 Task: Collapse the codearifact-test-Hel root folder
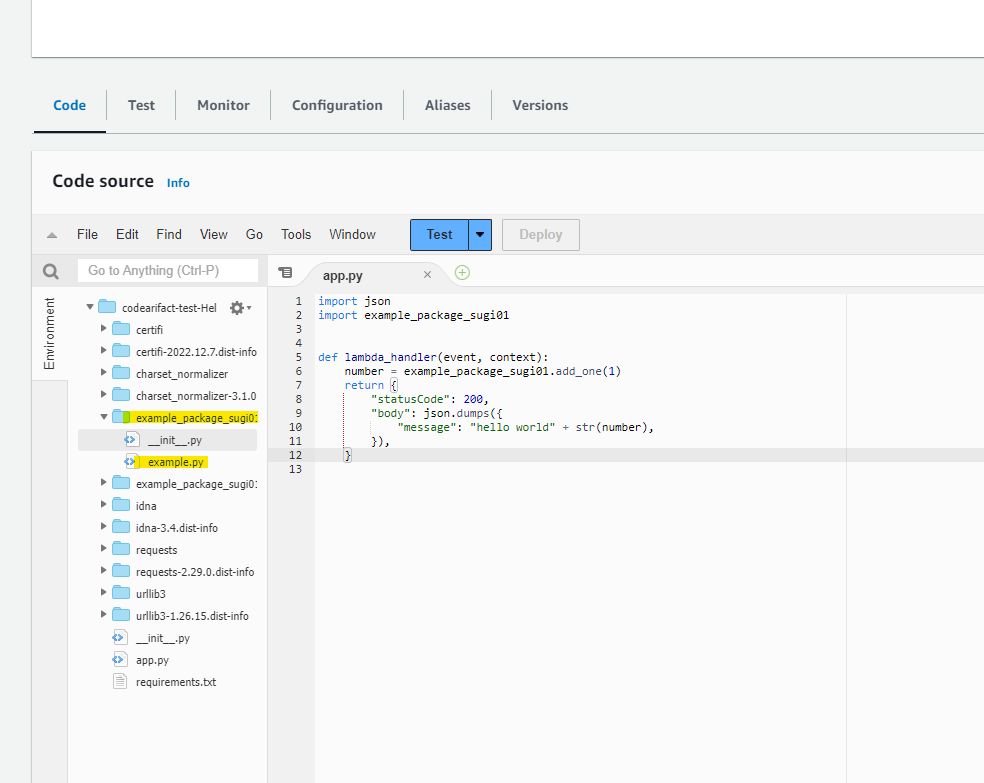(90, 307)
